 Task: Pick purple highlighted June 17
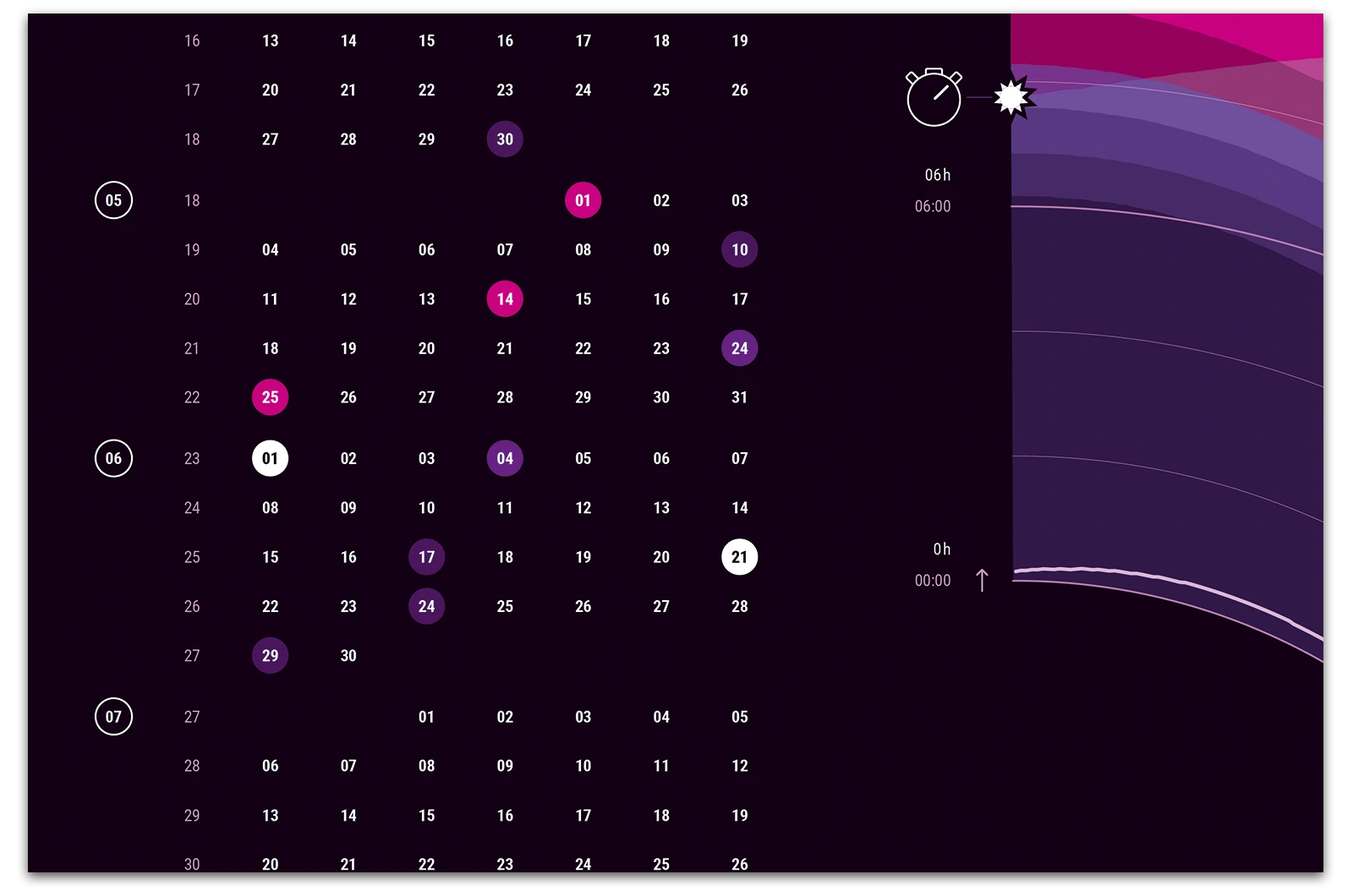coord(426,557)
